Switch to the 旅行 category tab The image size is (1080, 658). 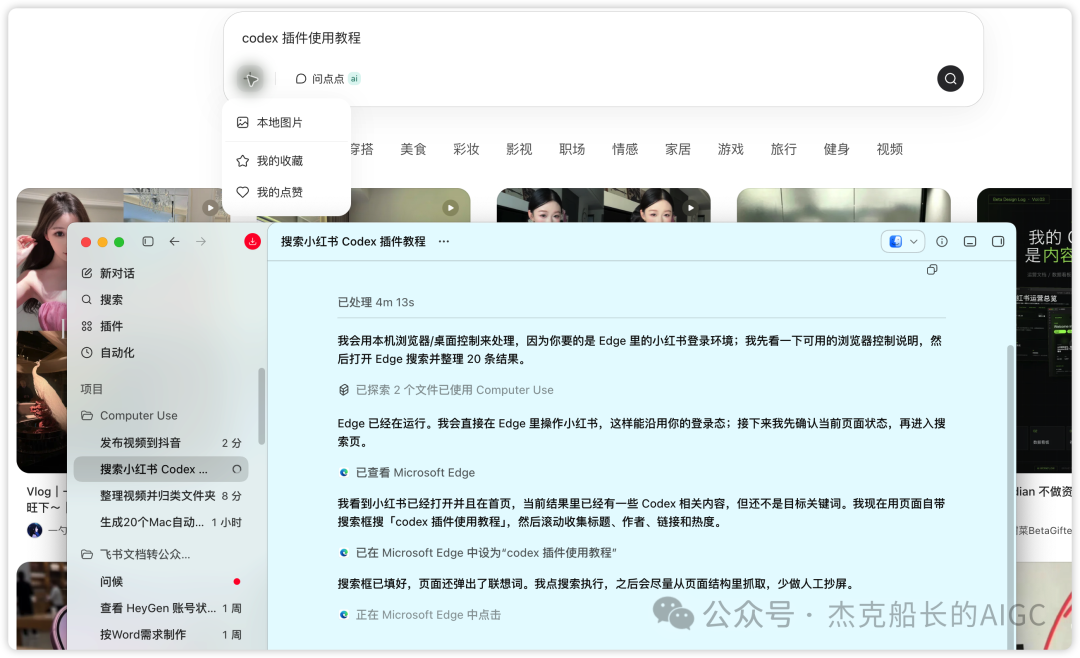point(784,149)
